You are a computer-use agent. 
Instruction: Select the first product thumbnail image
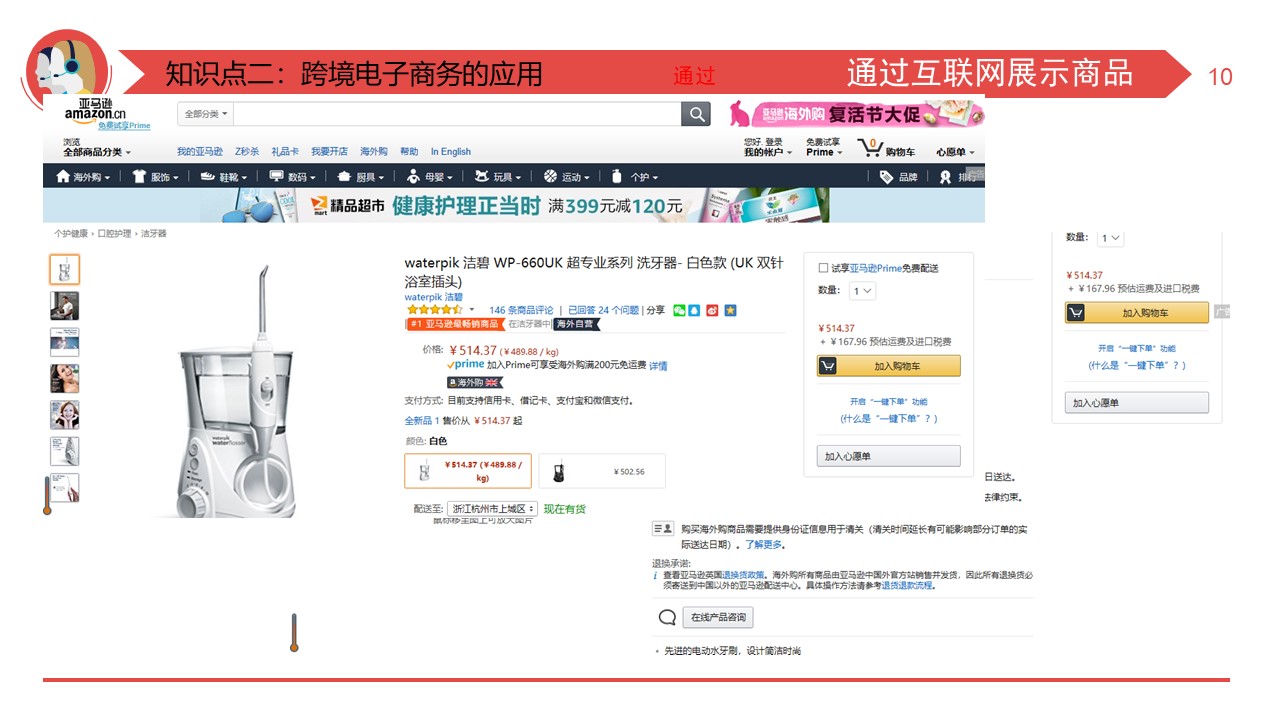click(x=65, y=269)
